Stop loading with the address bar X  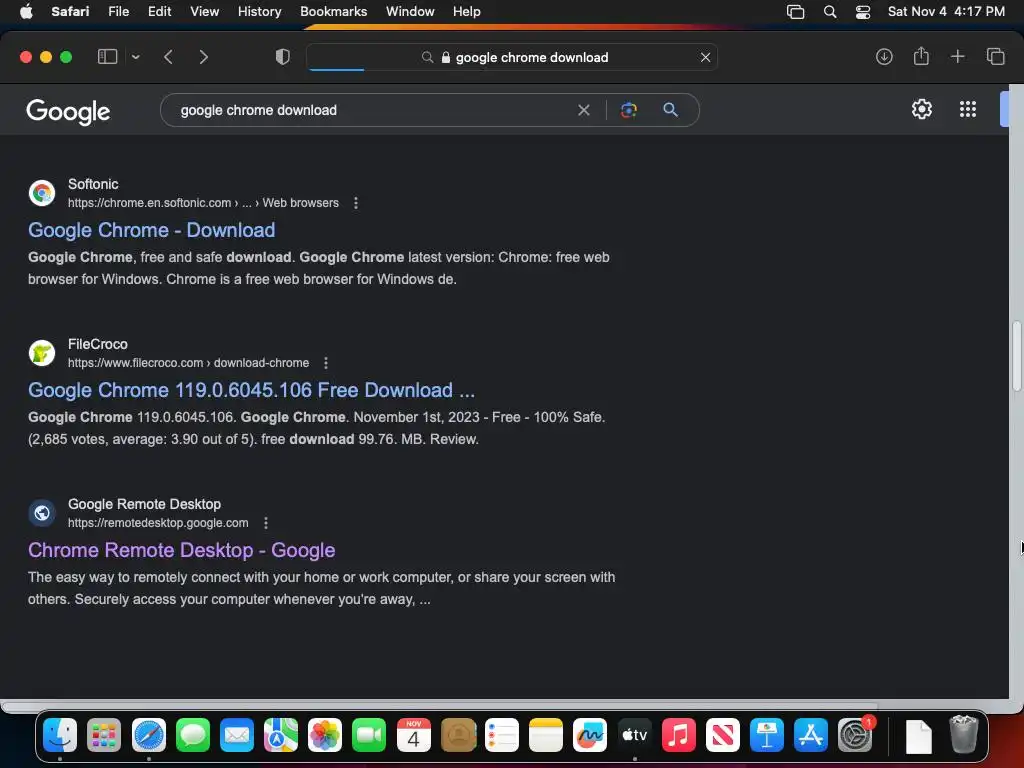click(x=705, y=57)
